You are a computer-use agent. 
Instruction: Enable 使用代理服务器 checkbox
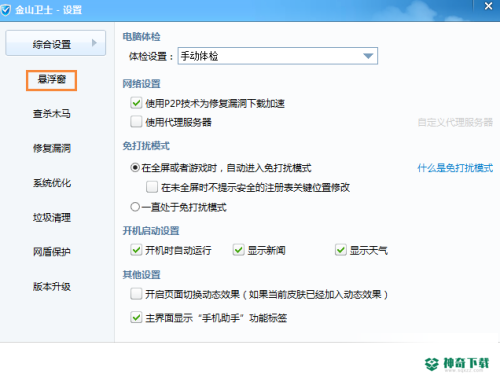click(136, 122)
